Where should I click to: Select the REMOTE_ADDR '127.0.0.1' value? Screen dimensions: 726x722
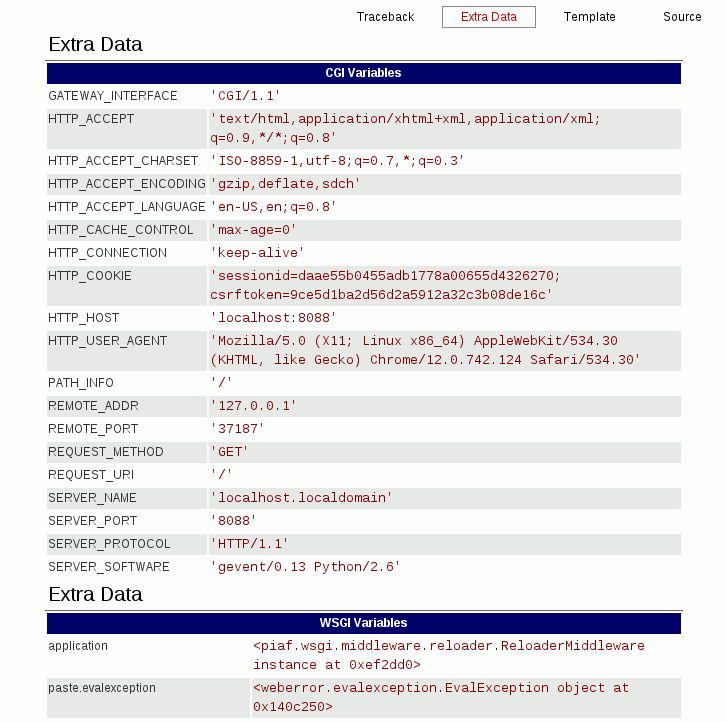[253, 406]
